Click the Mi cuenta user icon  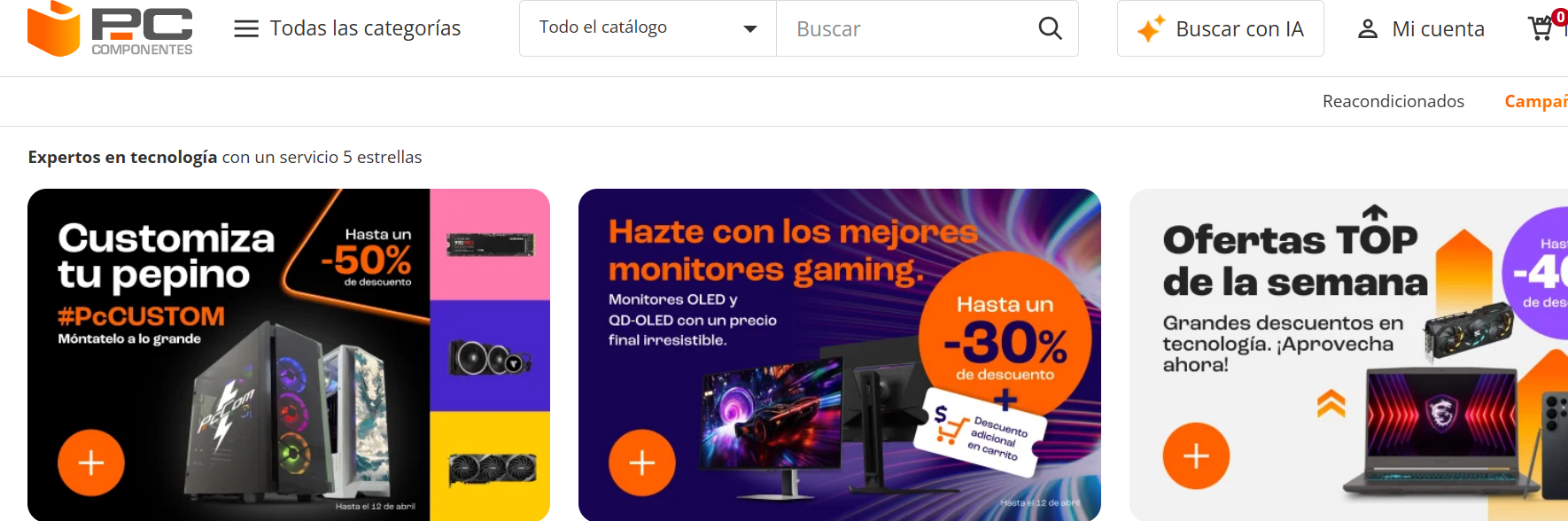[x=1368, y=29]
